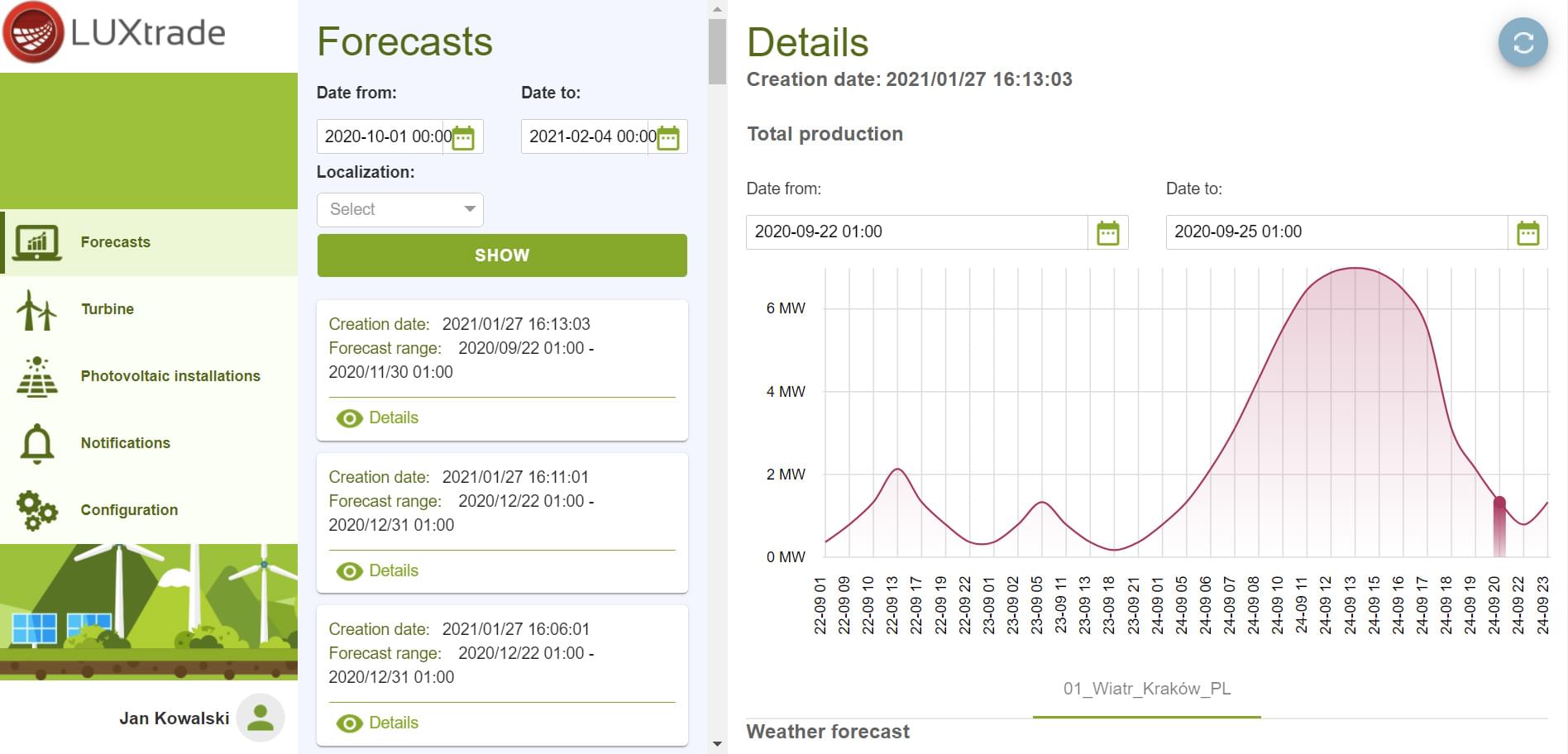Click the refresh icon in Details header
Screen dimensions: 1568x754
1523,42
